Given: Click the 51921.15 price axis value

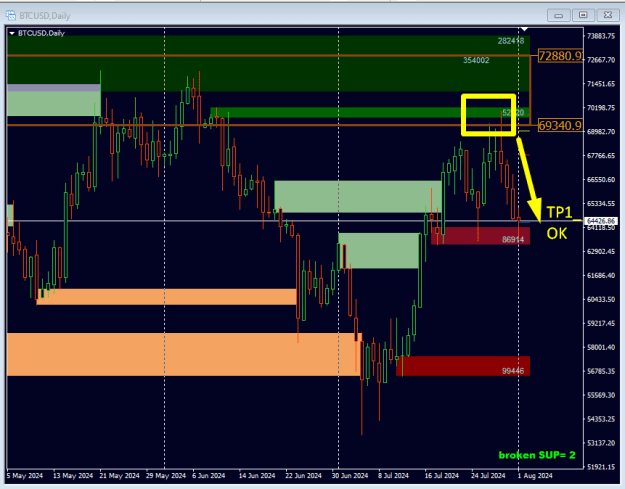Looking at the screenshot, I should click(601, 467).
